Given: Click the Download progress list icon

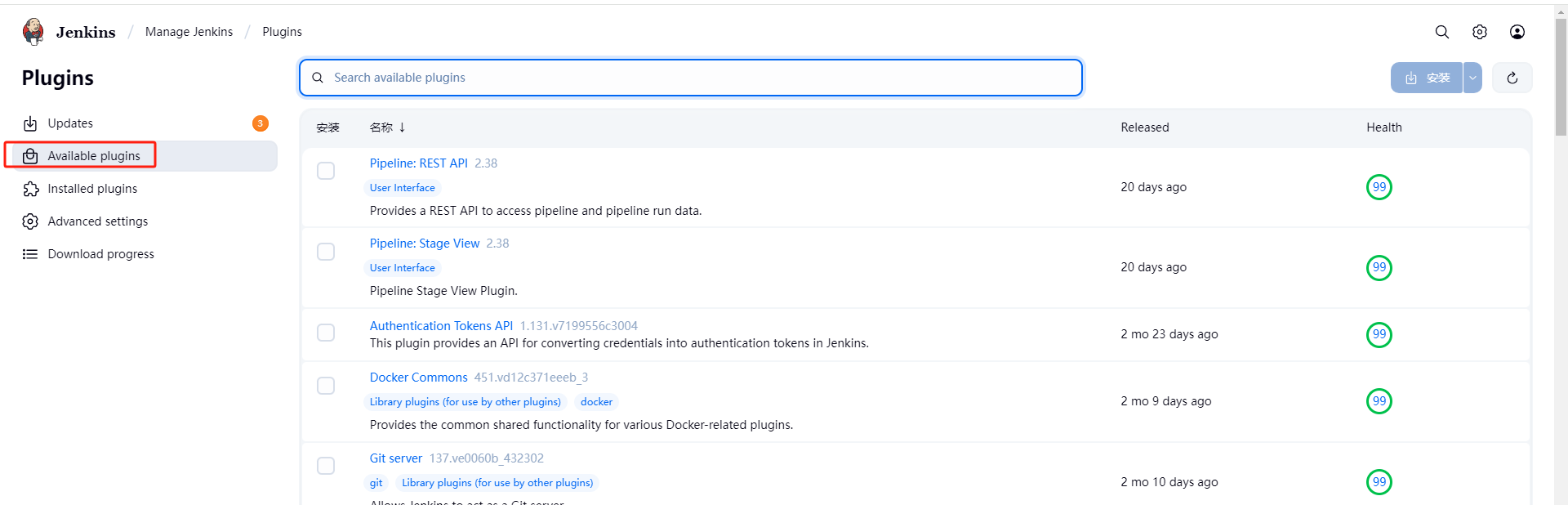Looking at the screenshot, I should click(30, 254).
